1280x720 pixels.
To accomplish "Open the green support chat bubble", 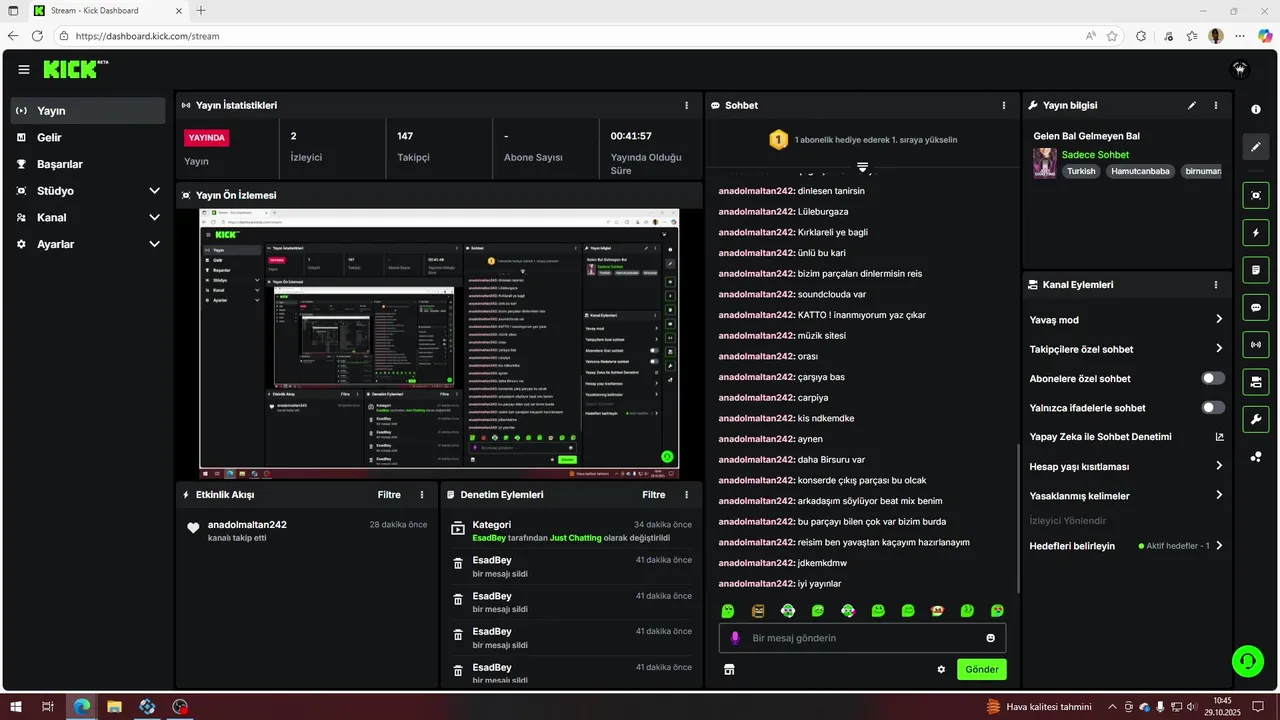I will click(x=1248, y=660).
